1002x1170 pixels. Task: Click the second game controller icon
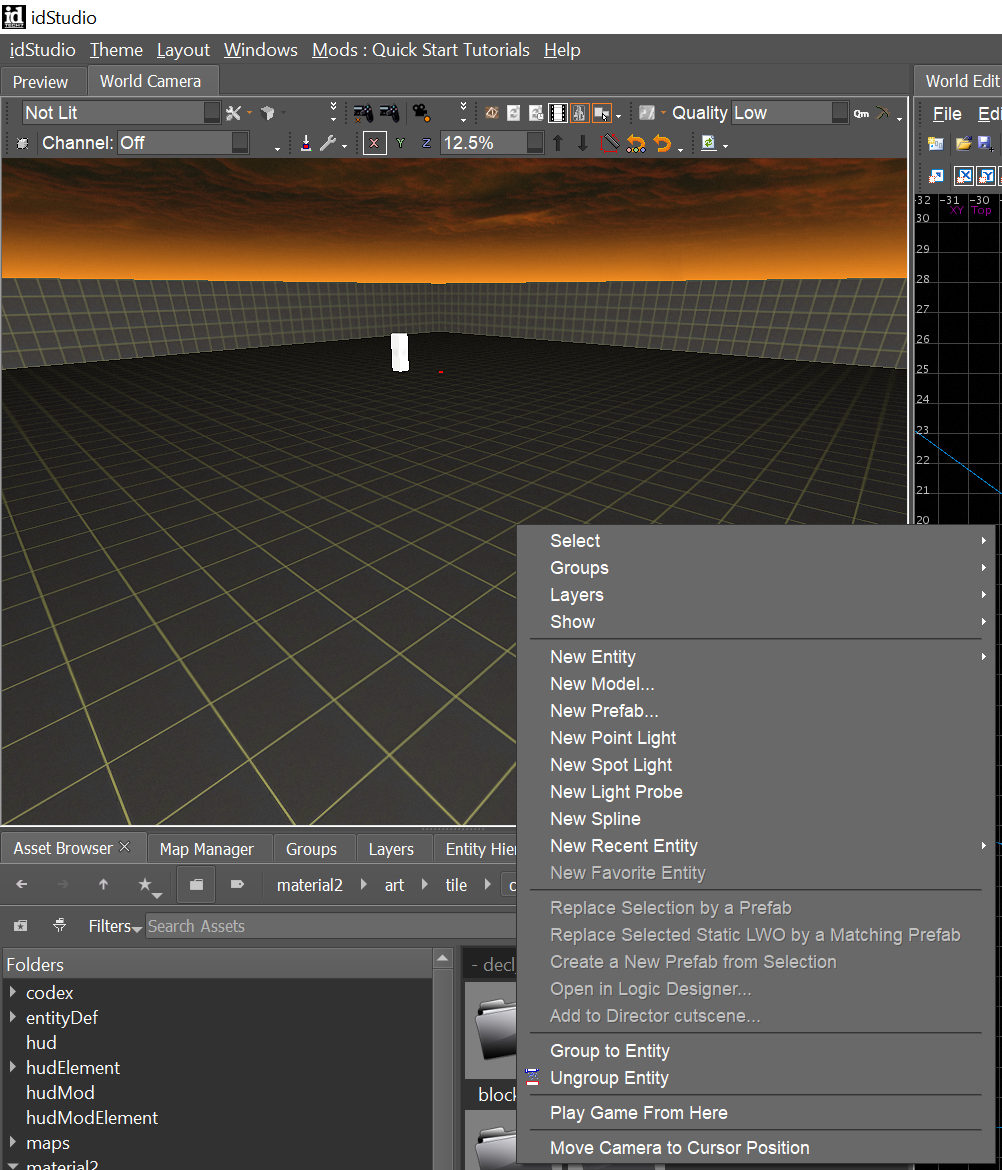click(x=389, y=113)
